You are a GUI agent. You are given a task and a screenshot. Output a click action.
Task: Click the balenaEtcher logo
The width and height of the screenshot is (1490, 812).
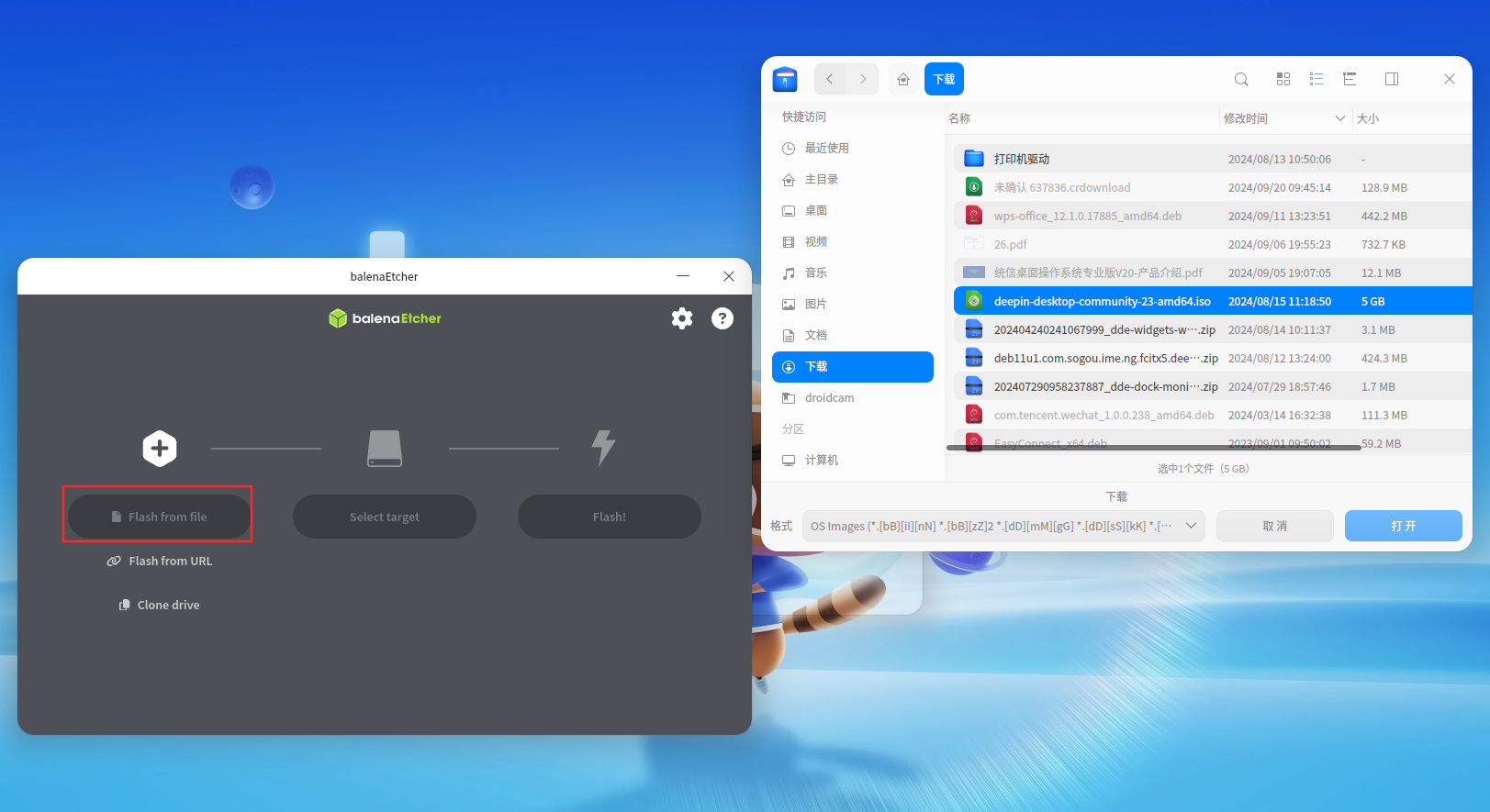(x=385, y=318)
